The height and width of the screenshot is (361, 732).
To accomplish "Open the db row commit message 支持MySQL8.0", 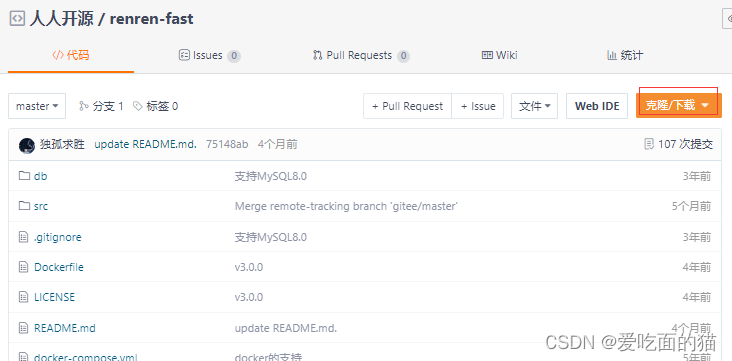I will coord(271,176).
